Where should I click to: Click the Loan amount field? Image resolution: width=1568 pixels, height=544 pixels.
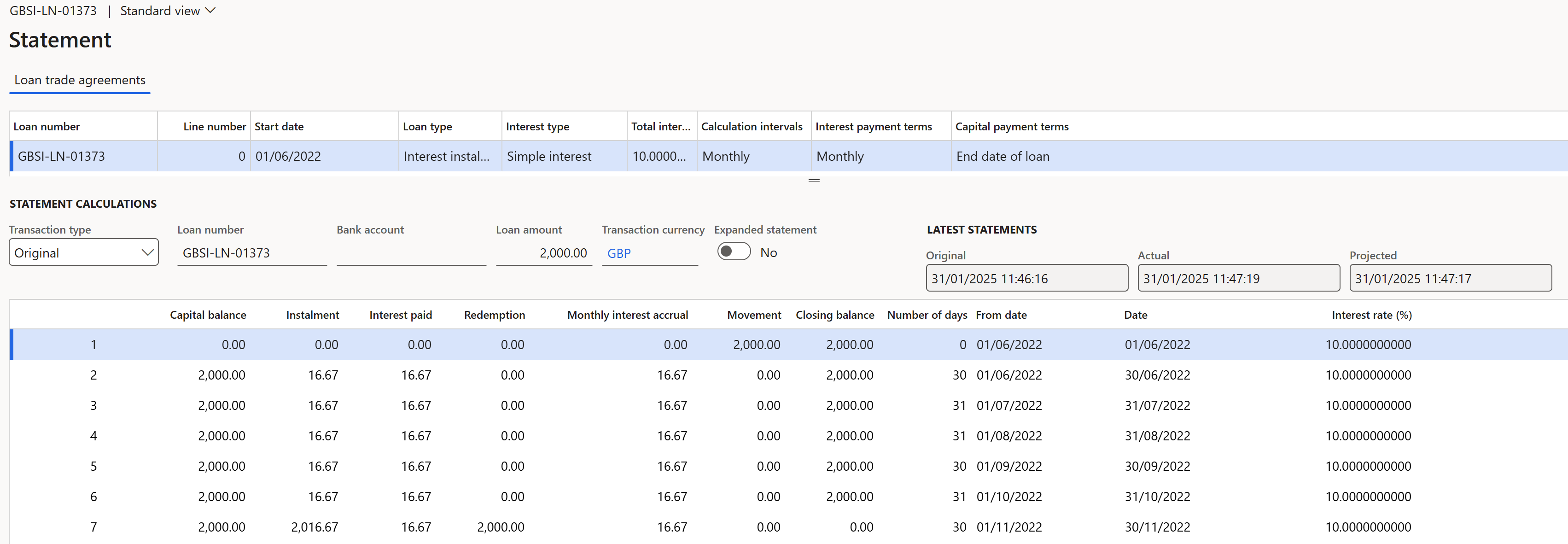(x=543, y=253)
